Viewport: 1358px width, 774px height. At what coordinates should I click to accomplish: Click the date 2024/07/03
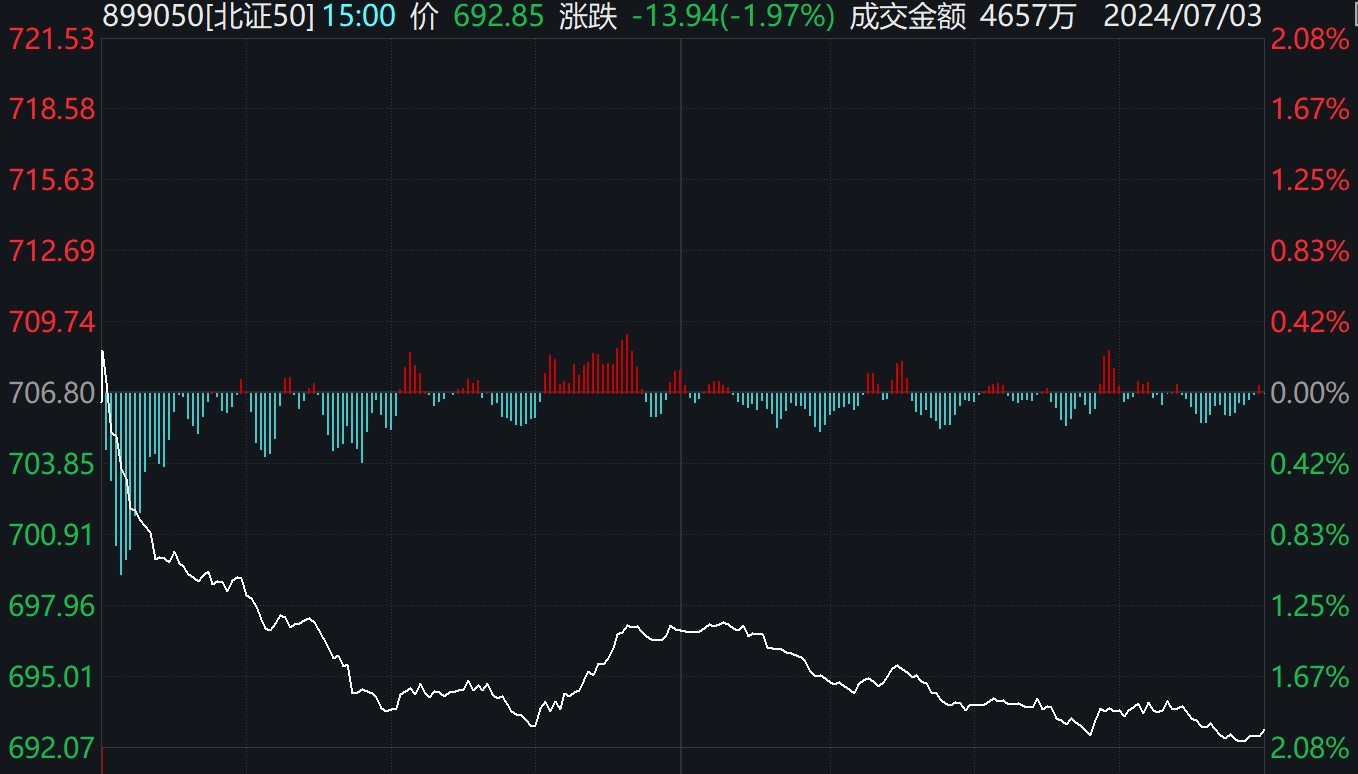click(x=1184, y=15)
